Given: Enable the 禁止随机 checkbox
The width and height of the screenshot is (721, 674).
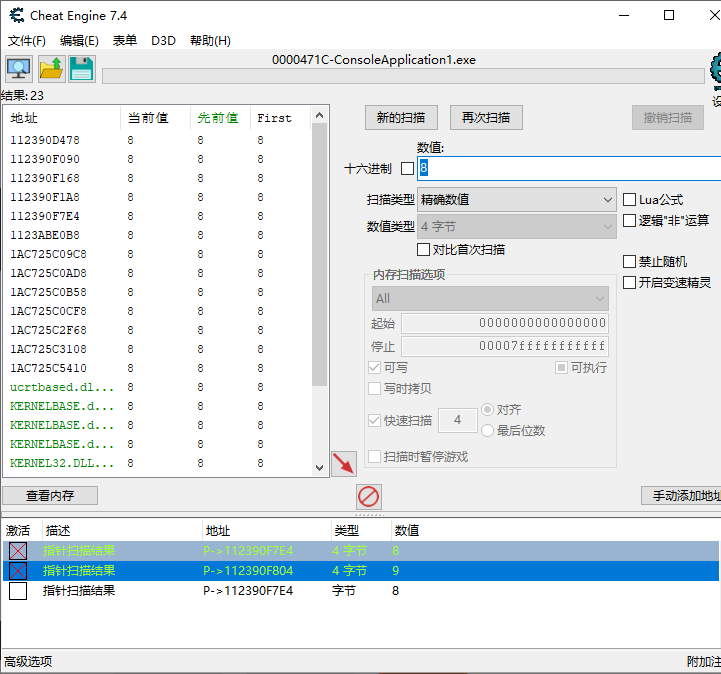Looking at the screenshot, I should tap(629, 262).
